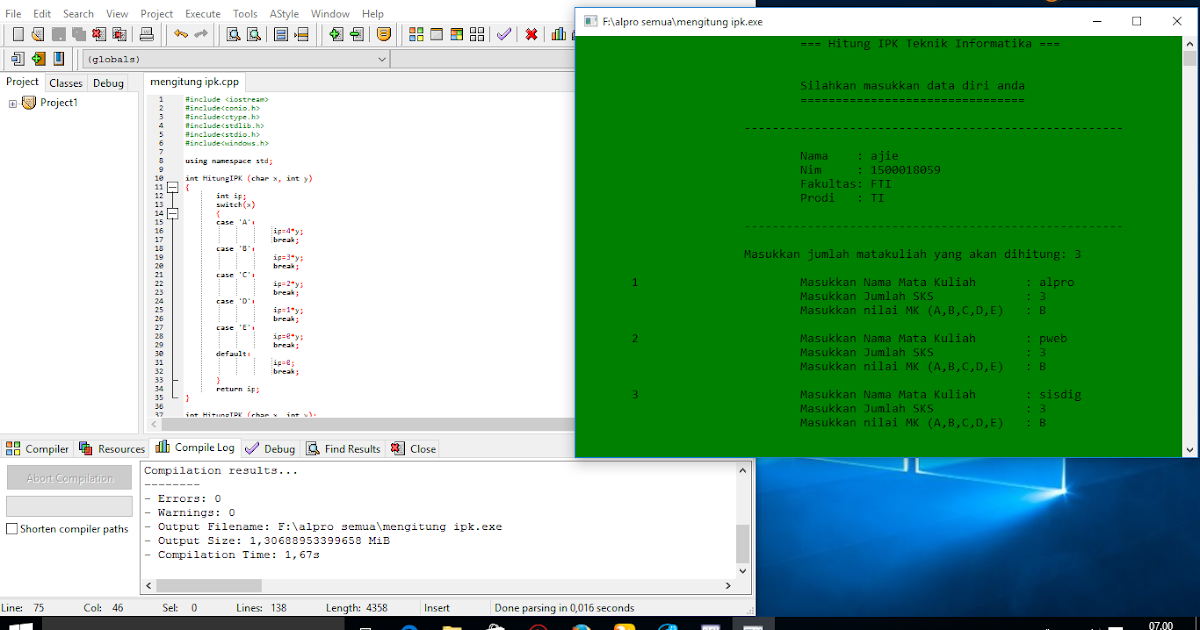Click the 'Errors: 0' compile log line
Image resolution: width=1200 pixels, height=630 pixels.
(x=183, y=498)
